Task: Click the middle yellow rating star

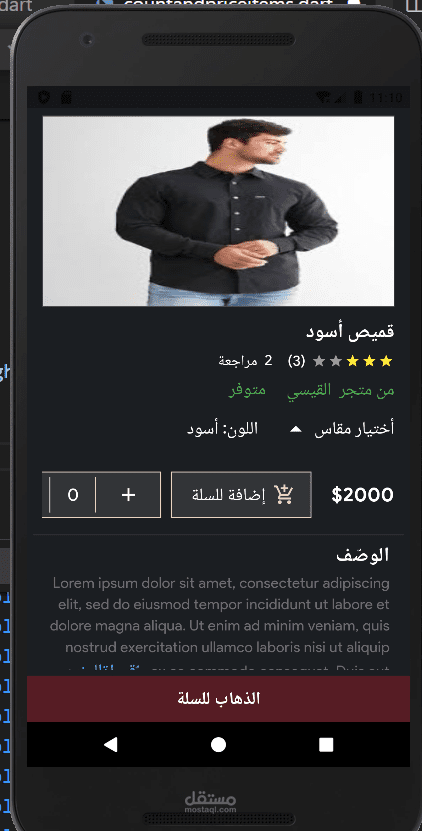Action: (370, 361)
